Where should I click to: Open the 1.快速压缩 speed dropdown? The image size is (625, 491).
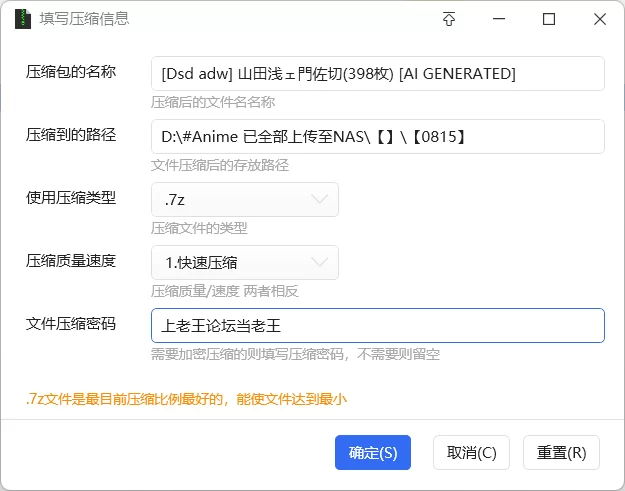pyautogui.click(x=245, y=262)
